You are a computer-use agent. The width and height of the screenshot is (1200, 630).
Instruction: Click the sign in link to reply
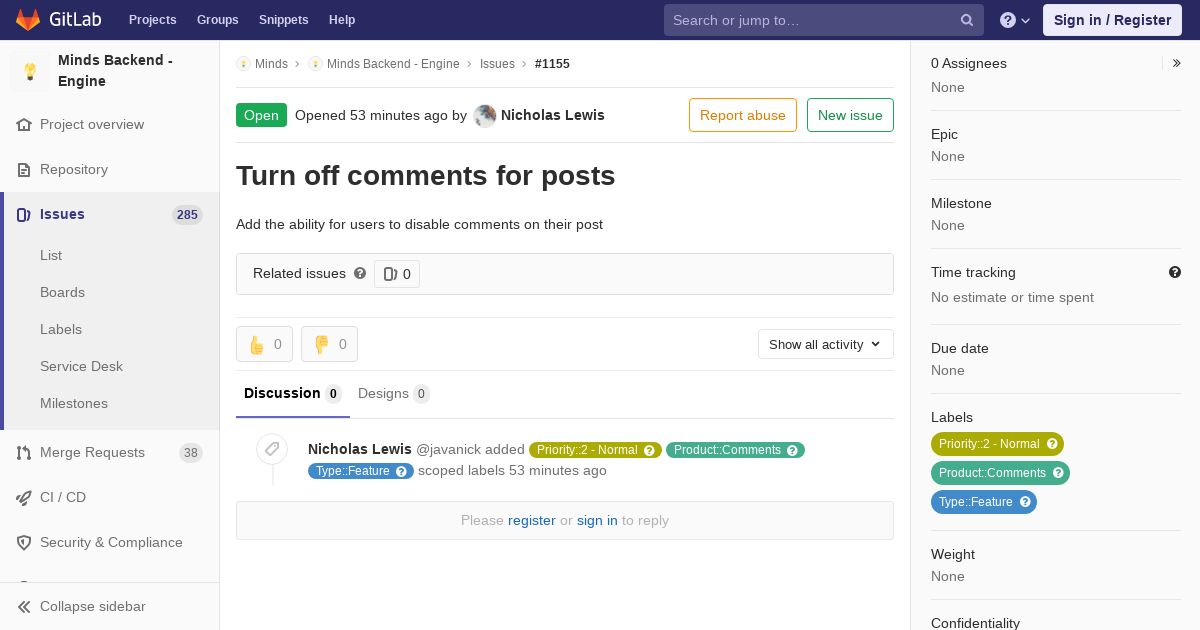tap(597, 520)
